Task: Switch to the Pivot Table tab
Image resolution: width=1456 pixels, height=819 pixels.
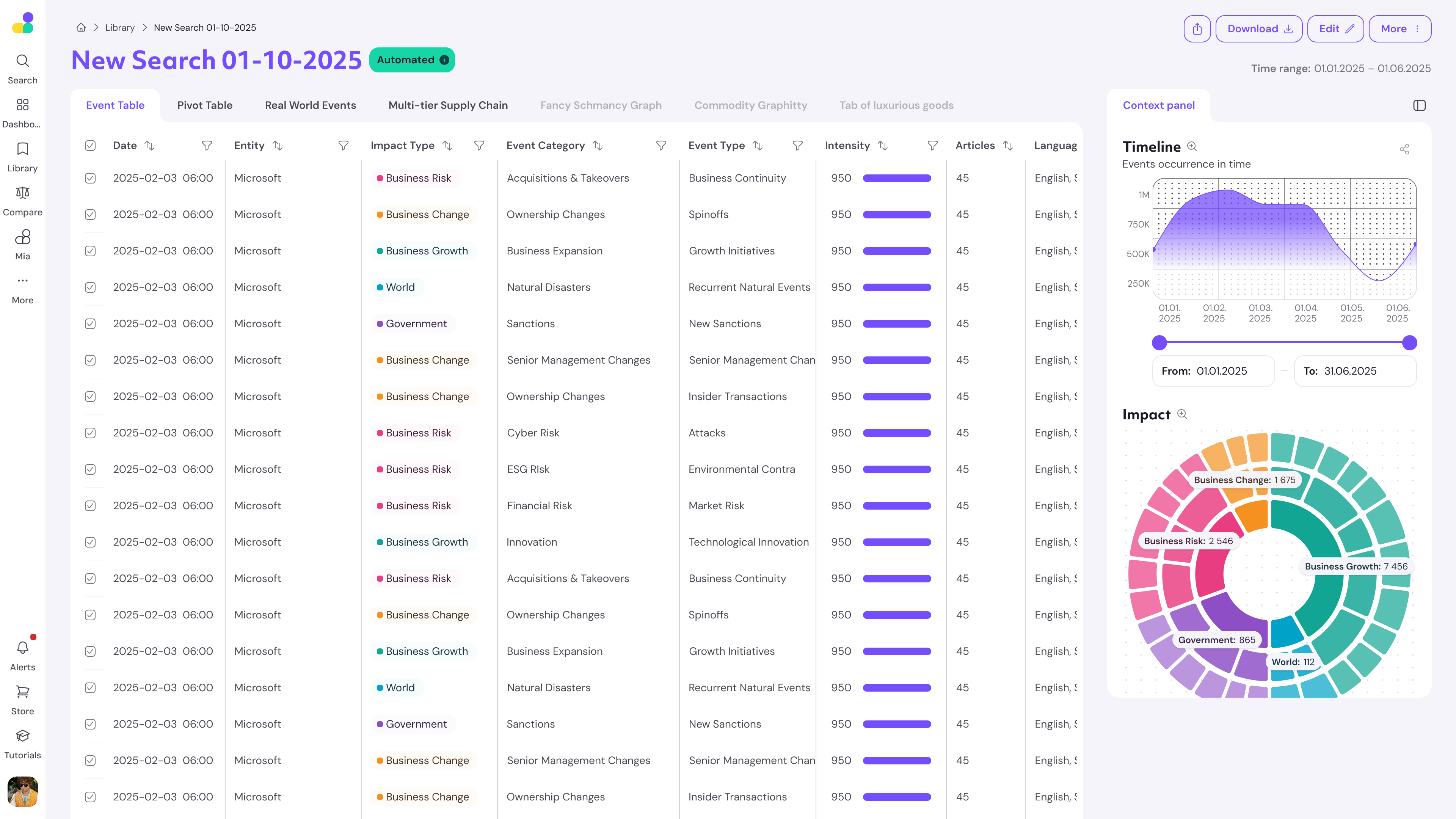Action: coord(205,106)
